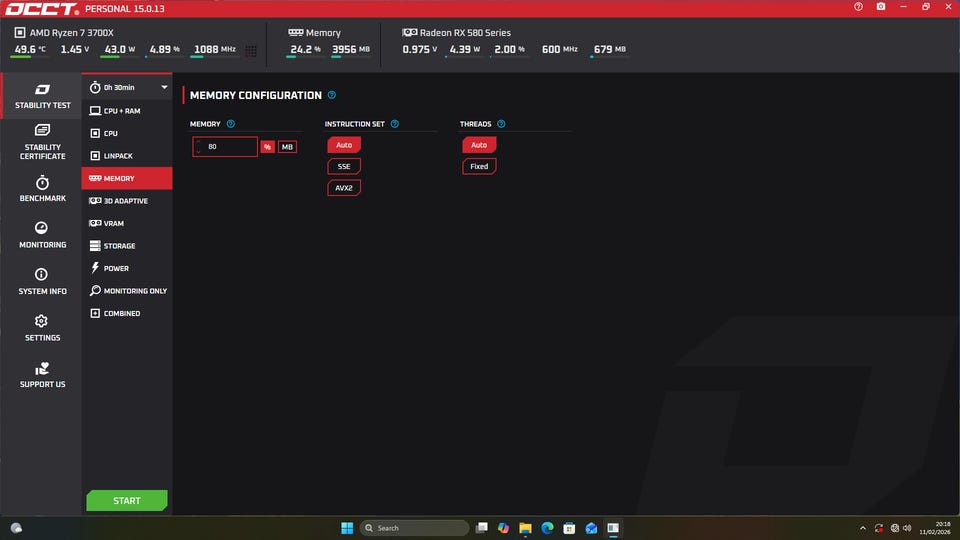960x540 pixels.
Task: Choose the 3D Adaptive test
Action: [127, 201]
